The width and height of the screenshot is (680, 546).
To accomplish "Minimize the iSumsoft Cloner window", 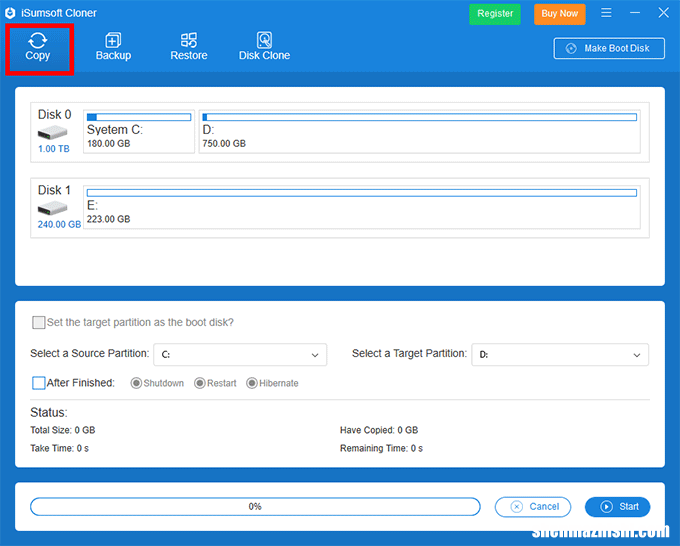I will [x=635, y=13].
